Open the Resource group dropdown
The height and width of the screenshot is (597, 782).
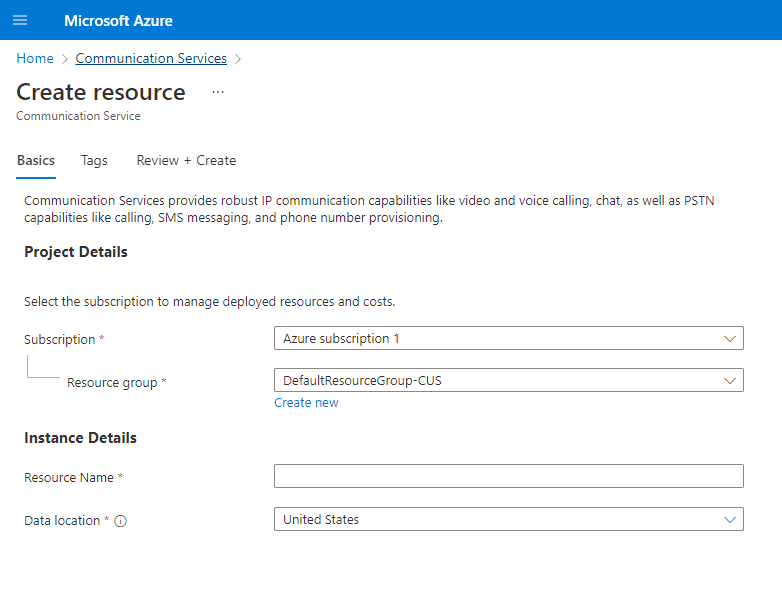click(509, 381)
